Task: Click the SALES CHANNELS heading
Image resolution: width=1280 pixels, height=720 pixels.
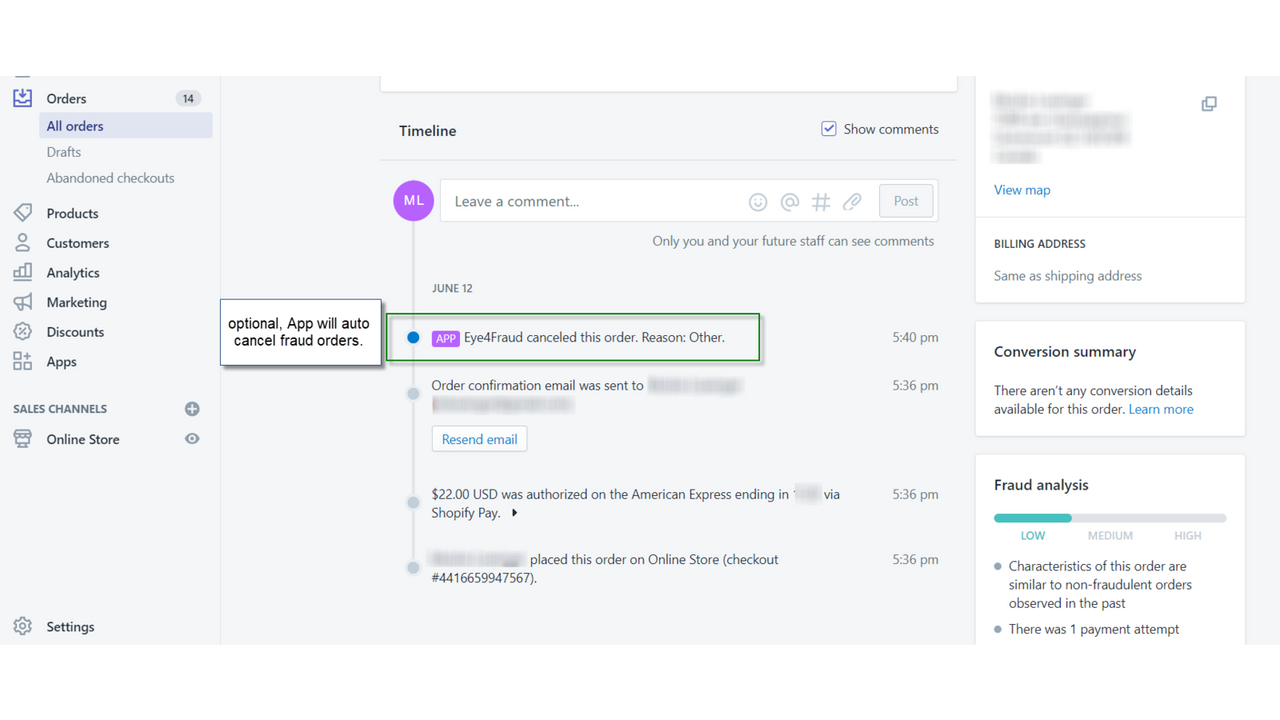Action: coord(60,409)
